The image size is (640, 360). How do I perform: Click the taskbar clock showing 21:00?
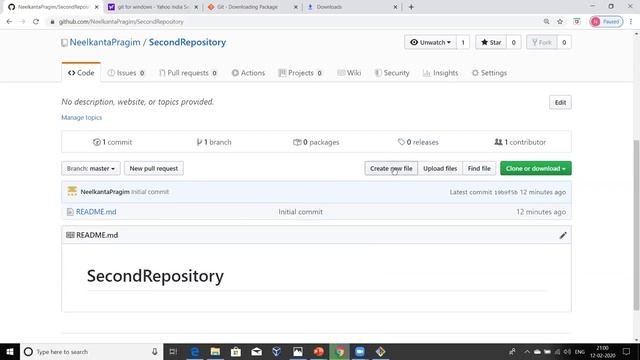602,351
